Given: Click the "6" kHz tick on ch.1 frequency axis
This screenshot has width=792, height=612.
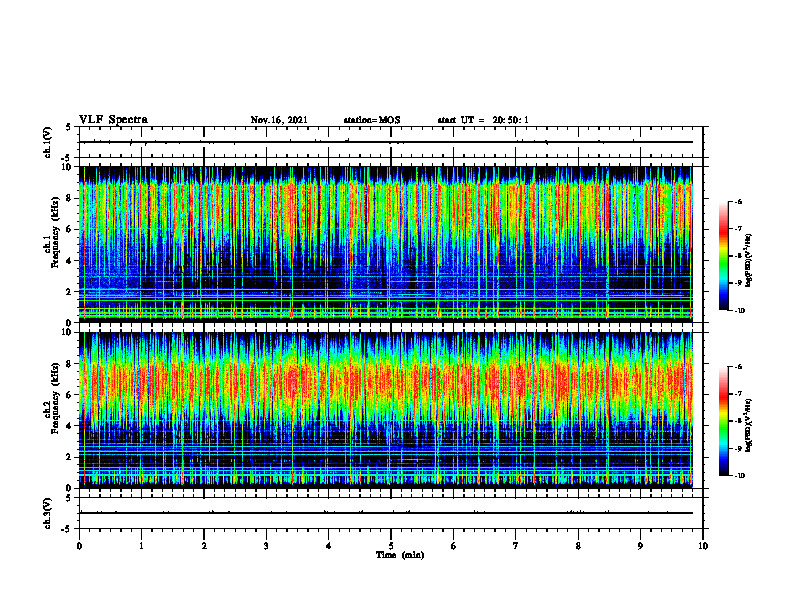Looking at the screenshot, I should pyautogui.click(x=70, y=230).
